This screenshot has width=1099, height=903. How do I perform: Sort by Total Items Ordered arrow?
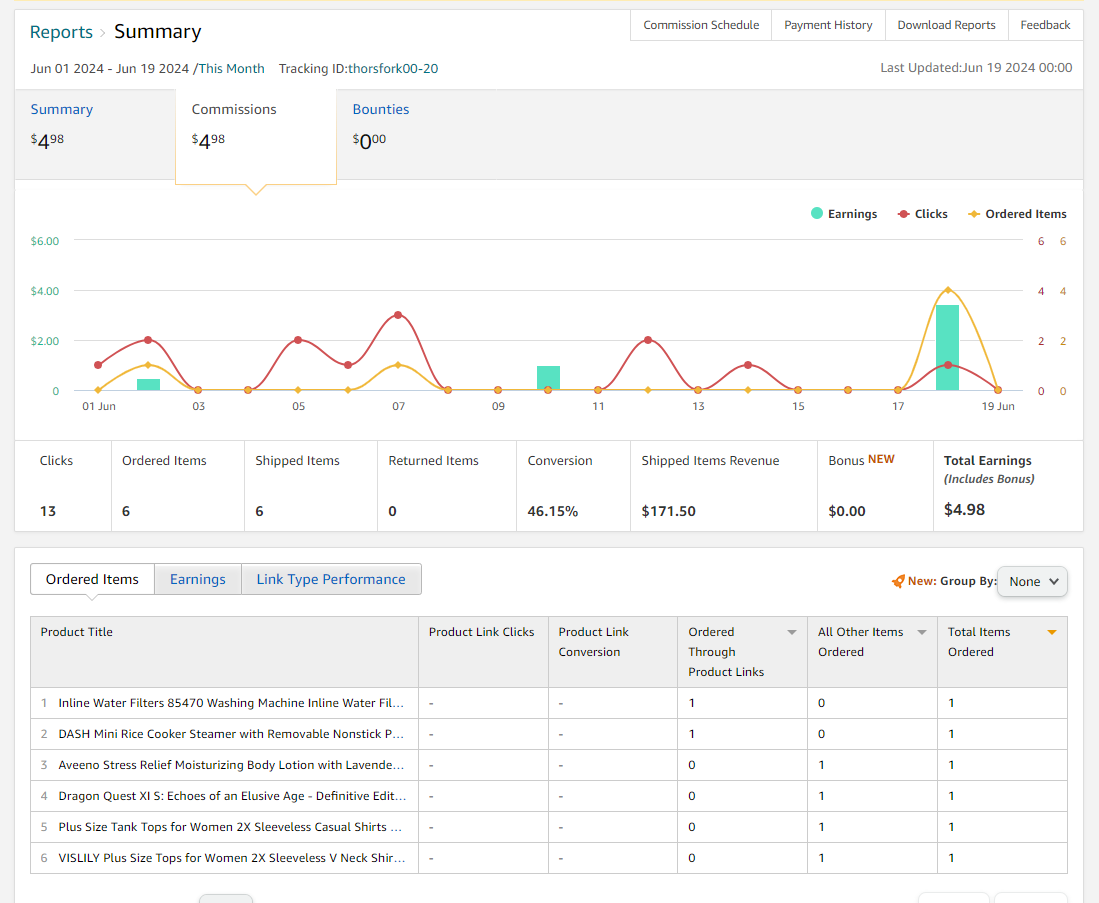click(1051, 632)
